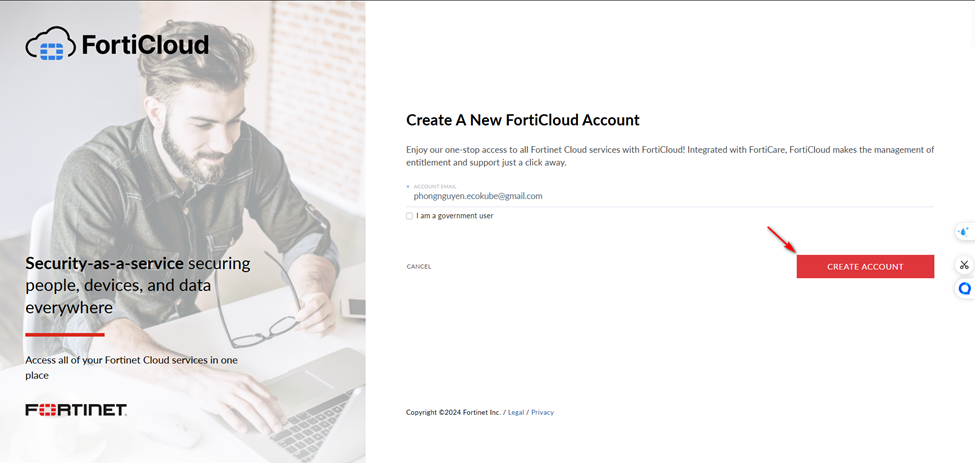Screen dimensions: 975x463
Task: Click the FortiCloud cloud logo icon
Action: pyautogui.click(x=50, y=44)
